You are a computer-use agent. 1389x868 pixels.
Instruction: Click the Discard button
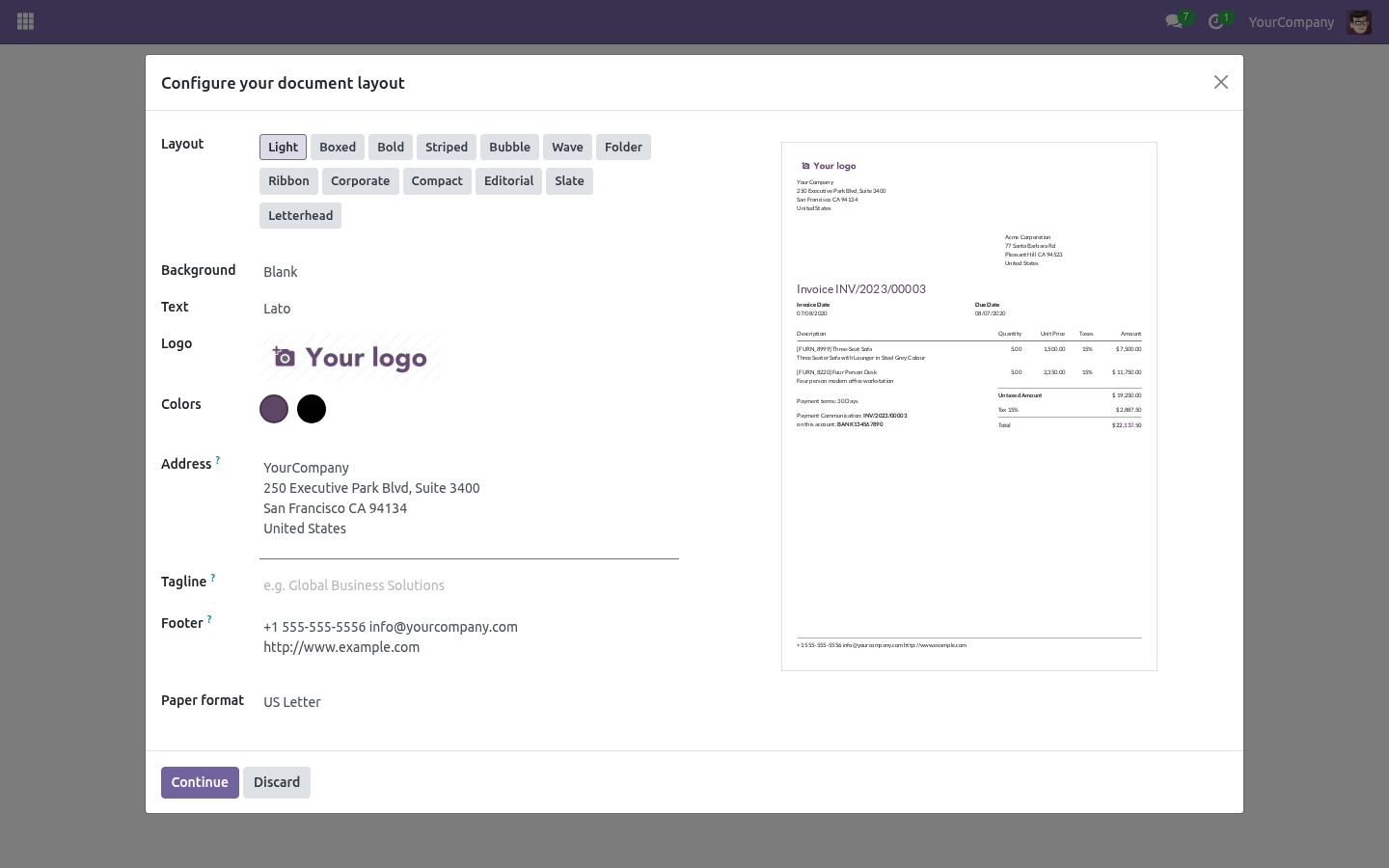point(277,782)
